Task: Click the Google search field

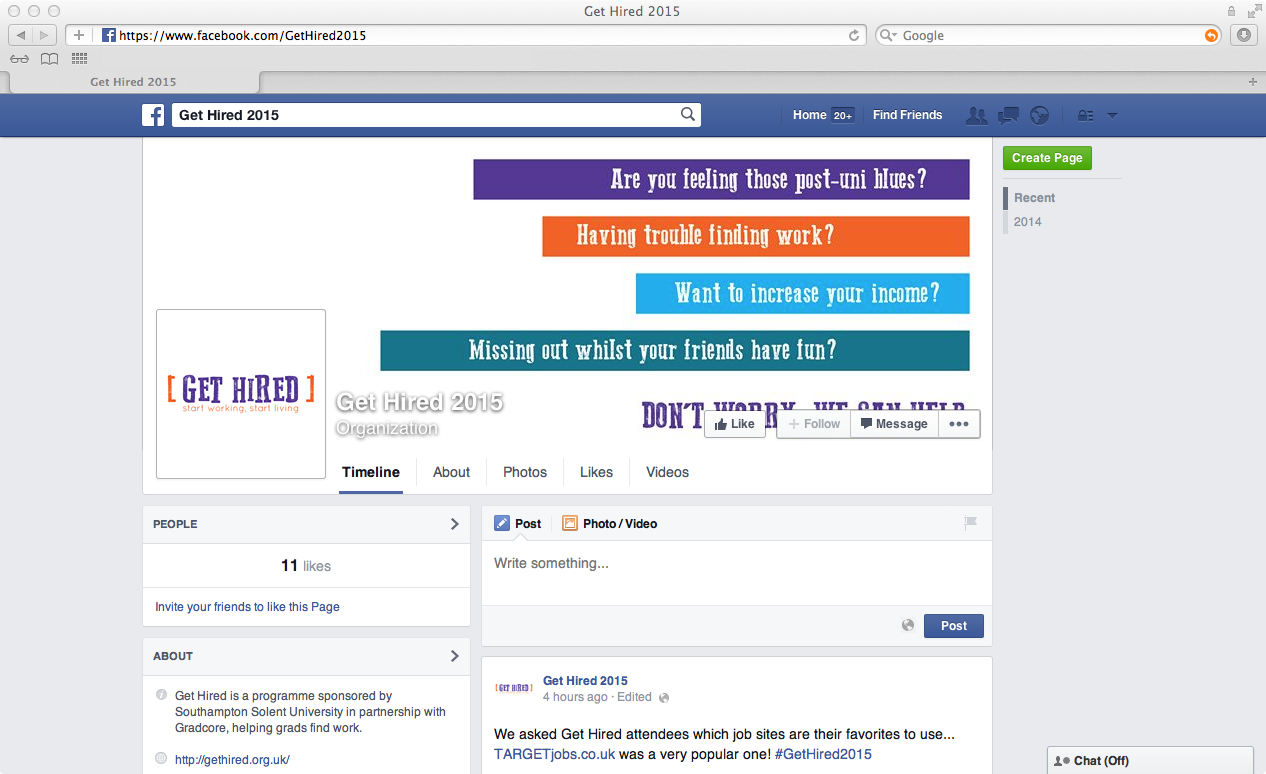Action: click(x=1048, y=35)
